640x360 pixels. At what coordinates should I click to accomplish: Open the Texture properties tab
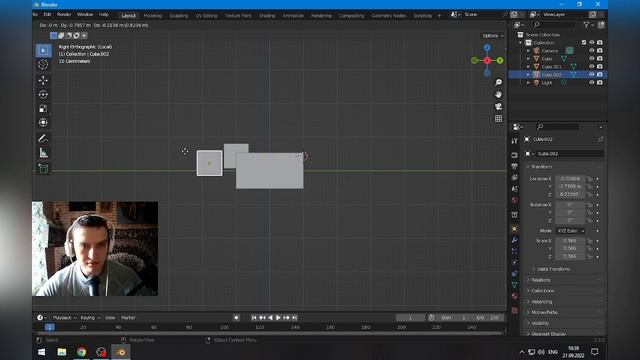click(x=515, y=310)
